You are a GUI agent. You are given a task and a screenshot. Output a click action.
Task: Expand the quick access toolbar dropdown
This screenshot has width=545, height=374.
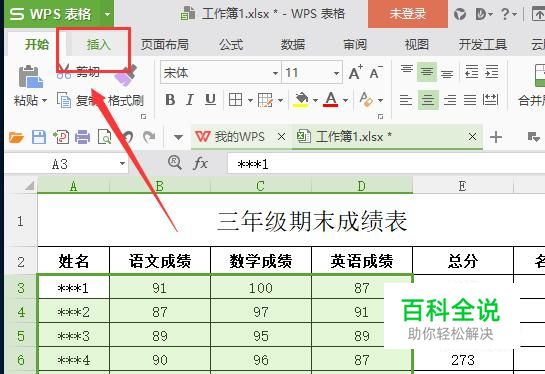(178, 137)
